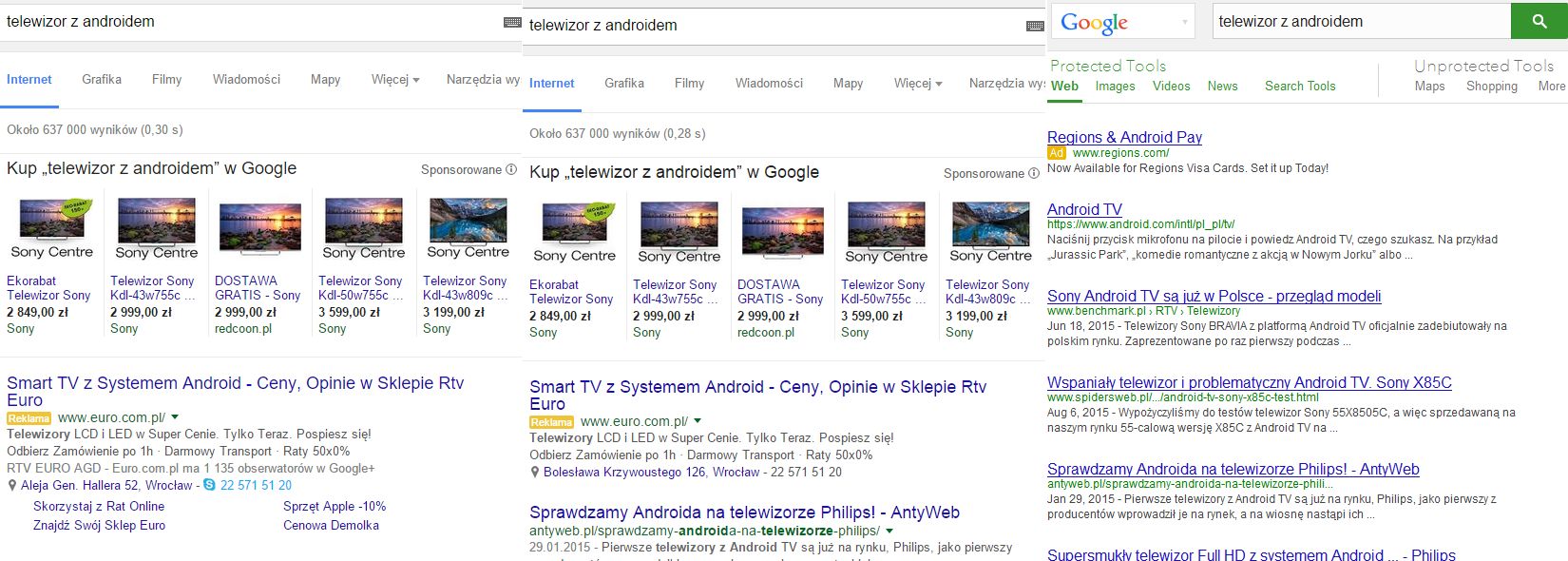
Task: Click the yellow Ad badge under Regions & Android Pay
Action: pyautogui.click(x=1057, y=153)
